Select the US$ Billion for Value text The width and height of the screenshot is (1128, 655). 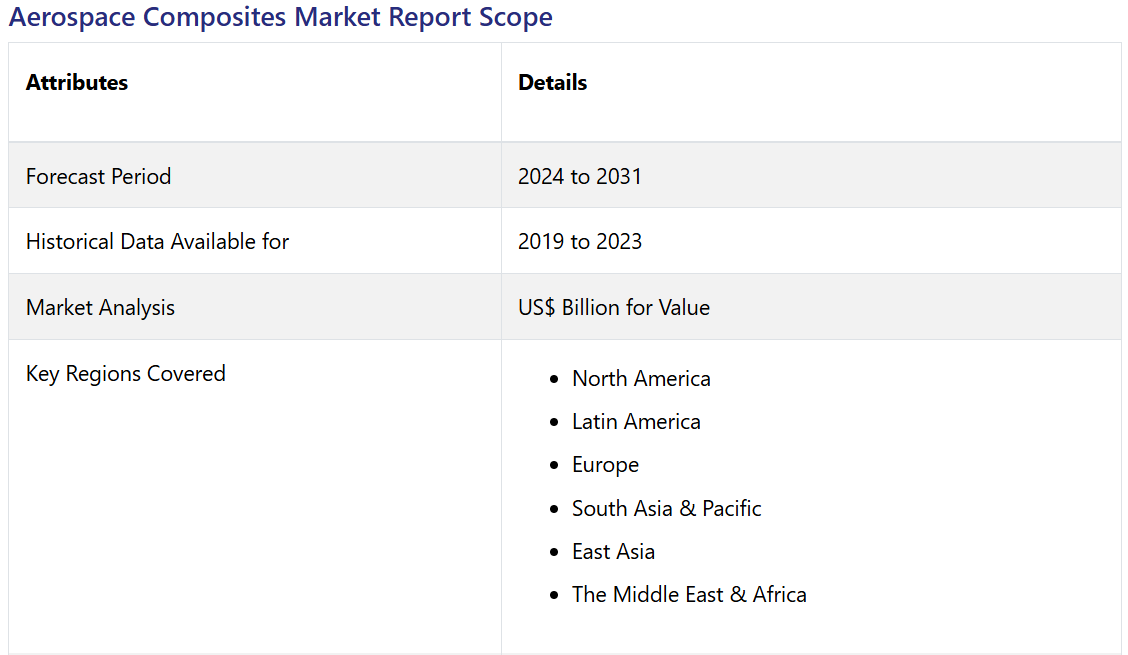click(614, 308)
